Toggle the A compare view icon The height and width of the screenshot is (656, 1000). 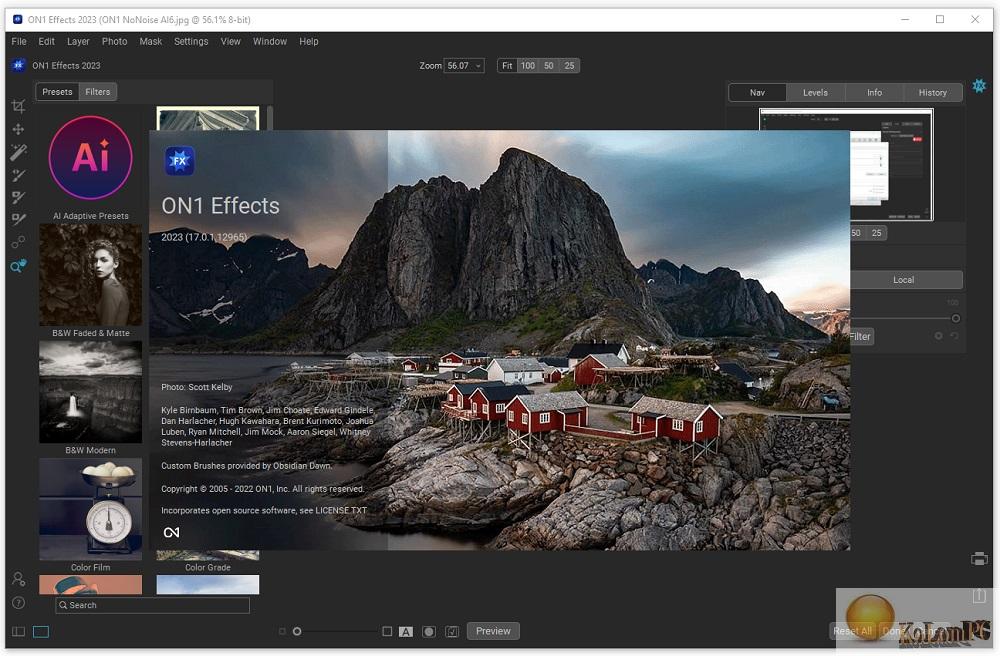pos(406,632)
